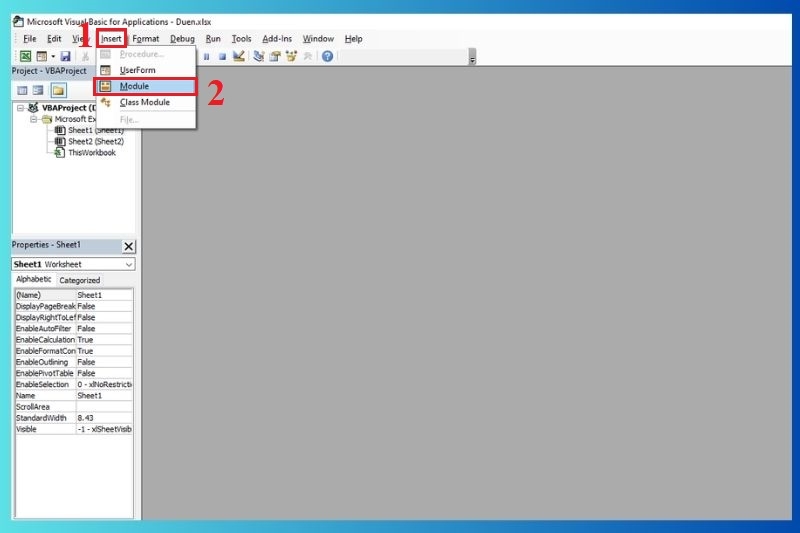Click the EnableCalculation value True
Image resolution: width=800 pixels, height=533 pixels.
pyautogui.click(x=105, y=340)
